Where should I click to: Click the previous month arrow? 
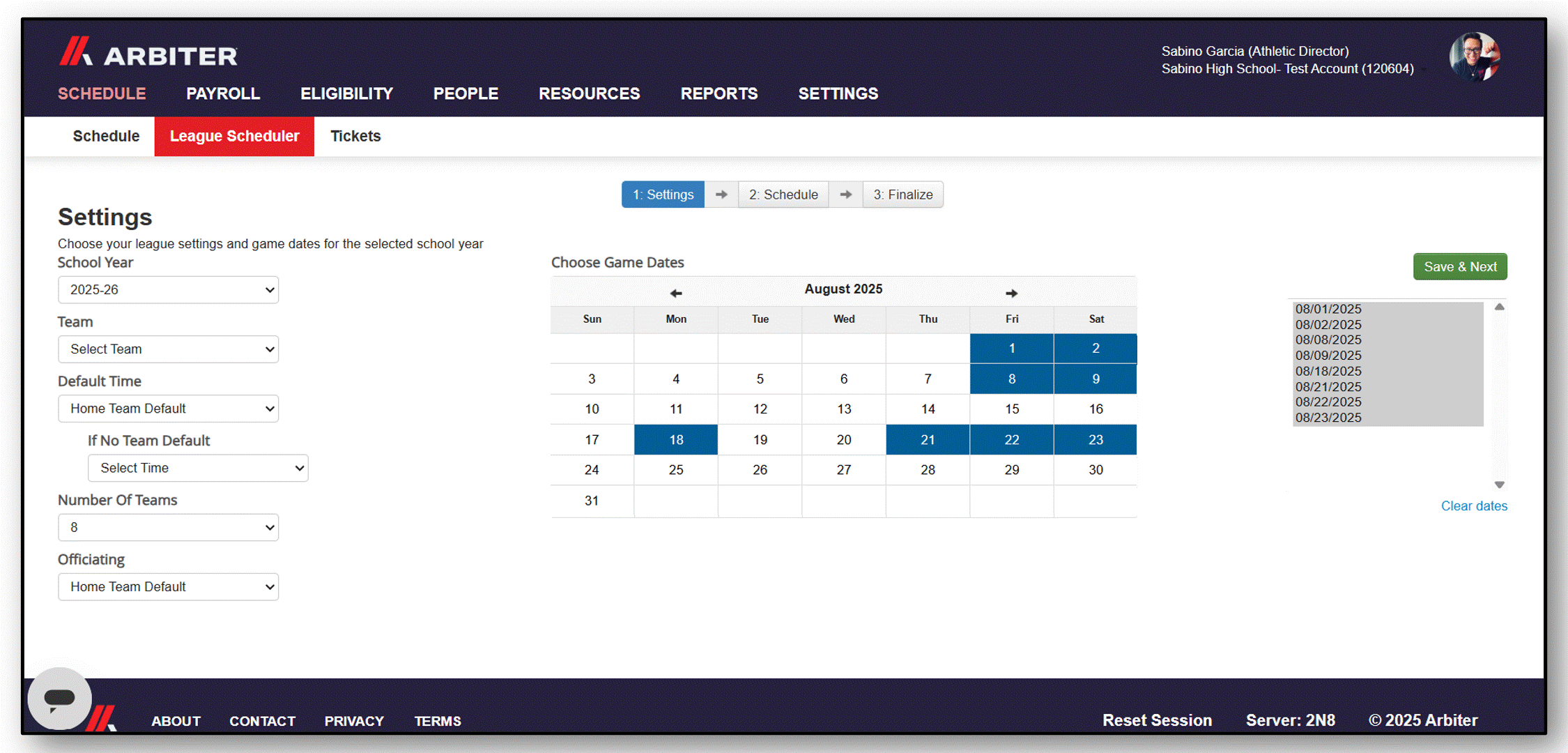[x=675, y=293]
